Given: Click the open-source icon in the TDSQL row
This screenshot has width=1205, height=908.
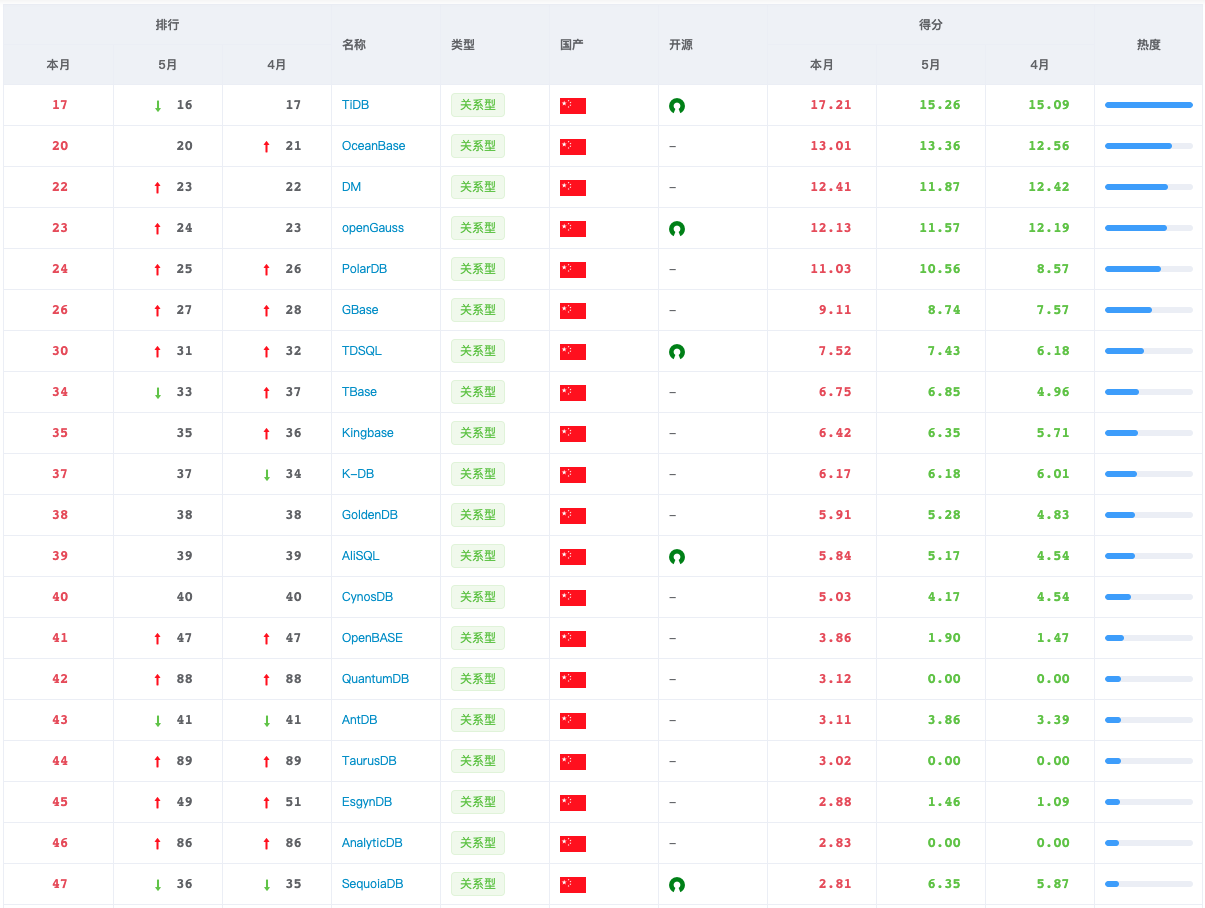Looking at the screenshot, I should pos(677,352).
